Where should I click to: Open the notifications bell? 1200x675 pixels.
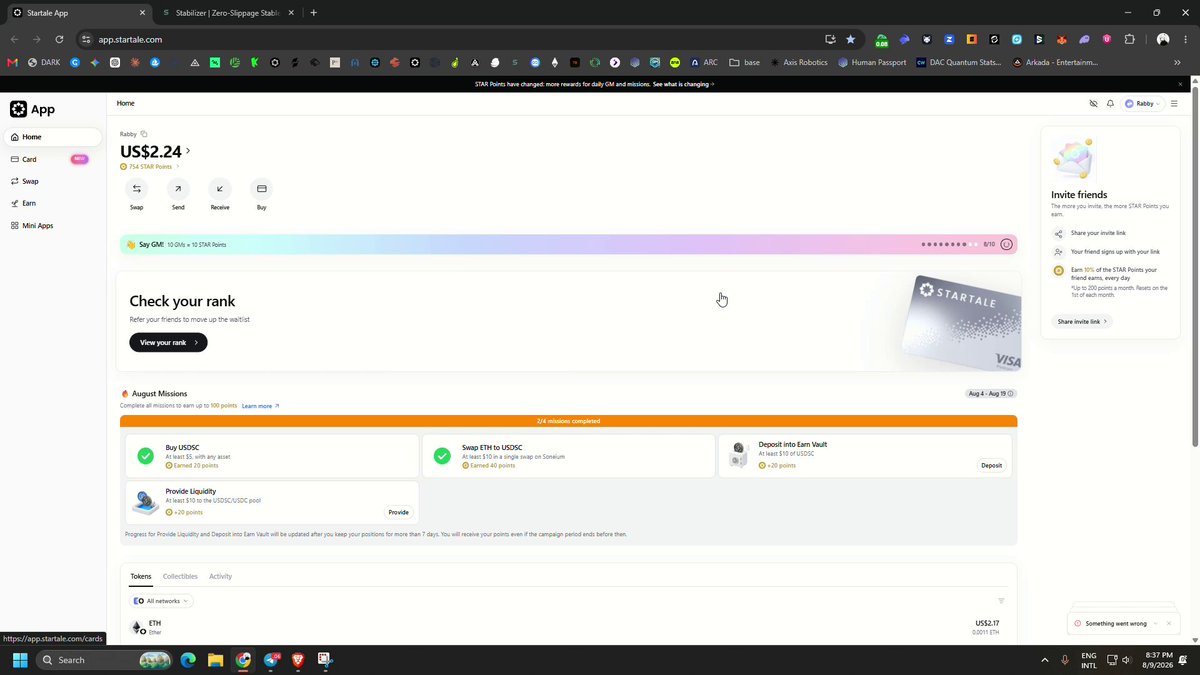1110,103
